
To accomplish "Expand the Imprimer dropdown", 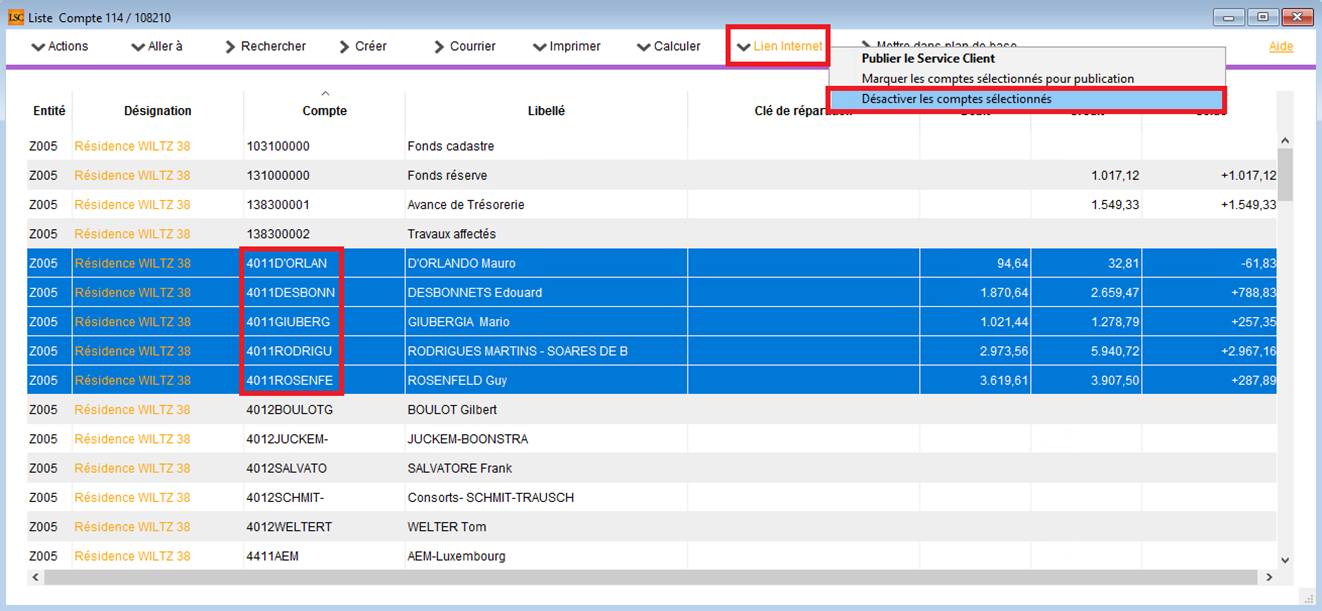I will pos(567,46).
